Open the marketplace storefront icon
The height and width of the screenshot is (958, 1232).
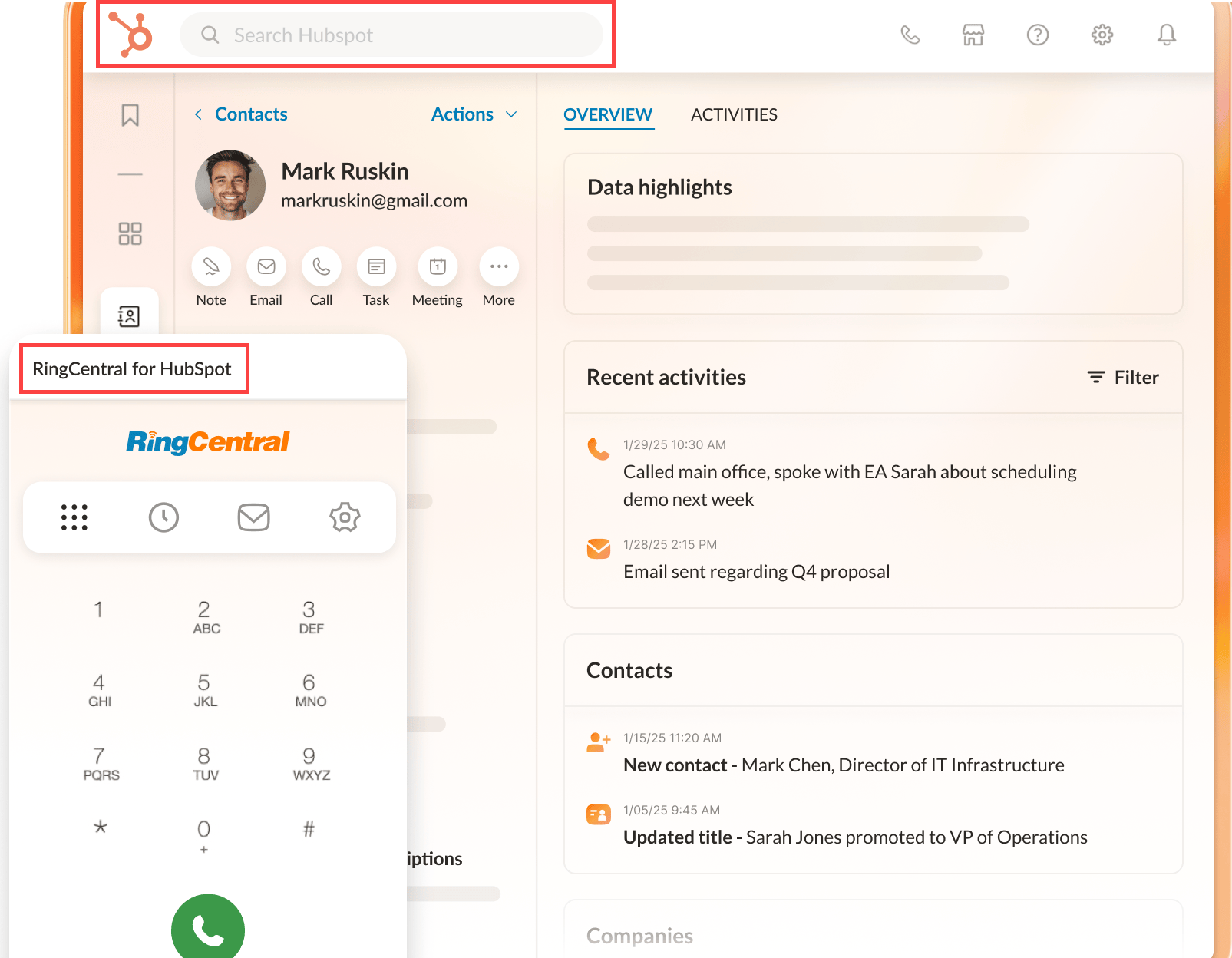pos(973,35)
